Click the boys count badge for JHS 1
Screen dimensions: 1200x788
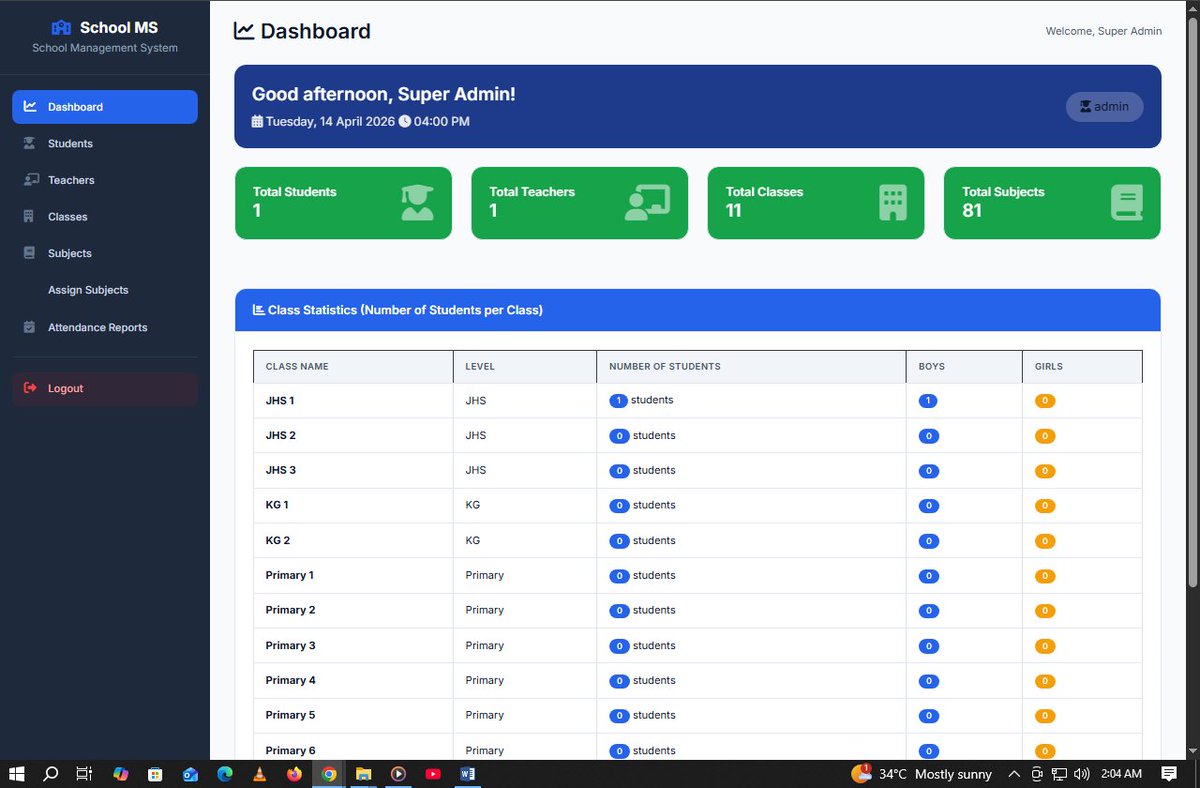coord(929,401)
